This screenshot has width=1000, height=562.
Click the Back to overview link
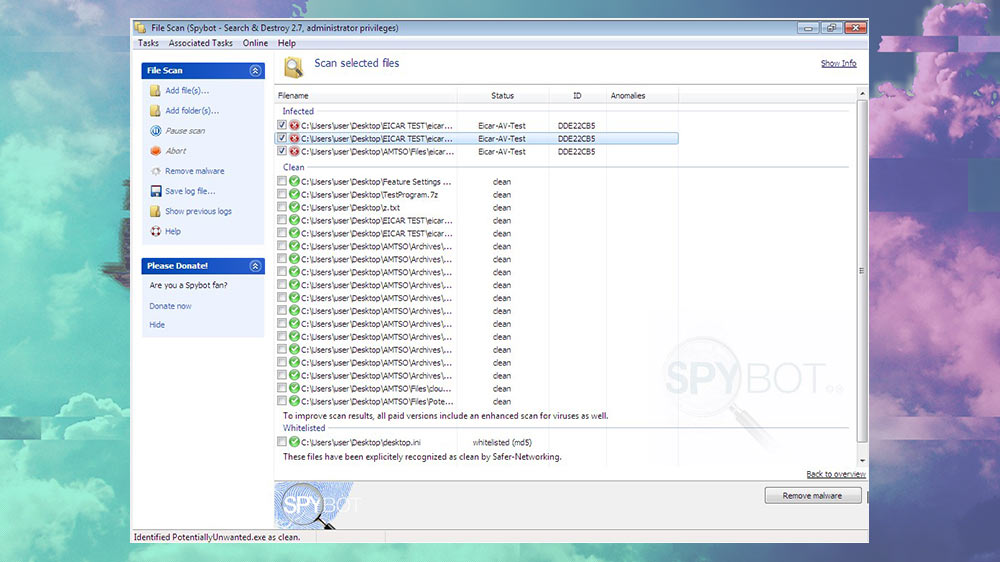836,474
